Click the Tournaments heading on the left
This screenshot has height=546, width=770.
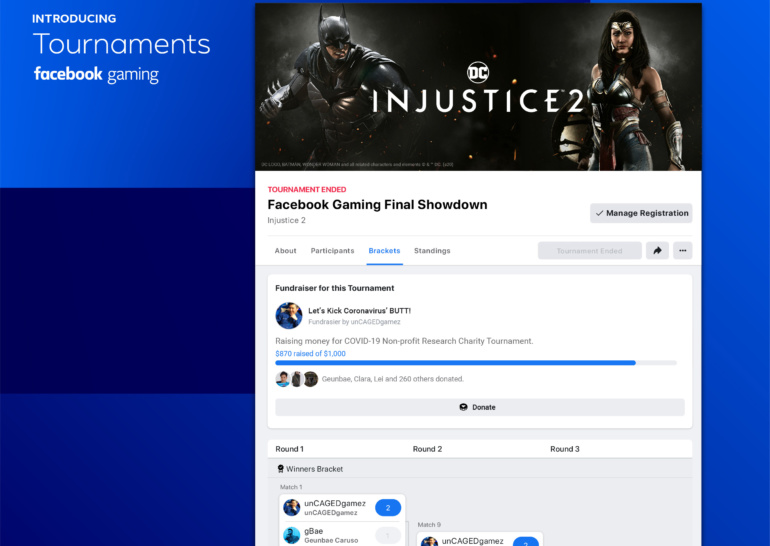point(122,44)
